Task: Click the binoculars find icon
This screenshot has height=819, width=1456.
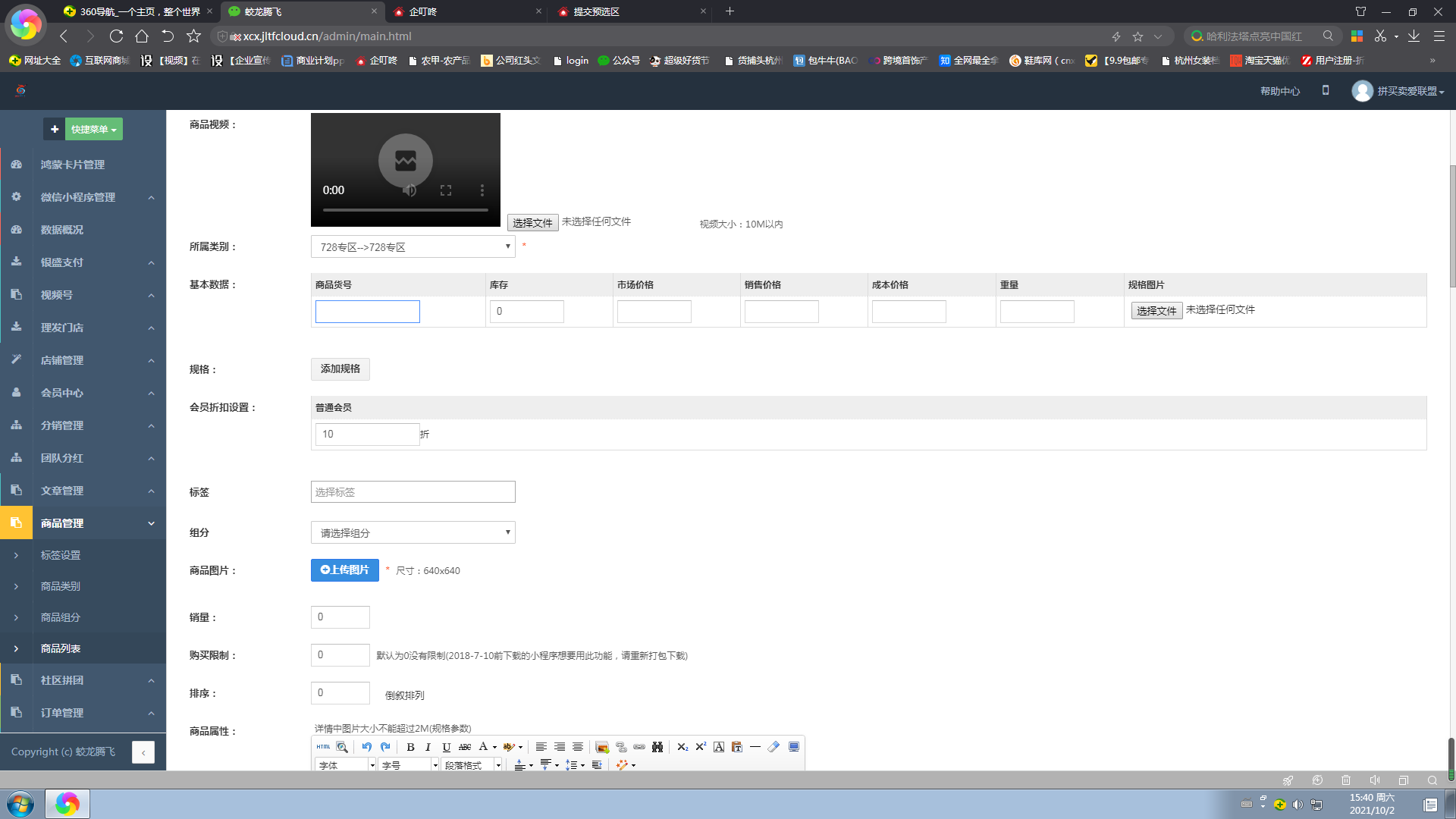Action: (x=657, y=747)
